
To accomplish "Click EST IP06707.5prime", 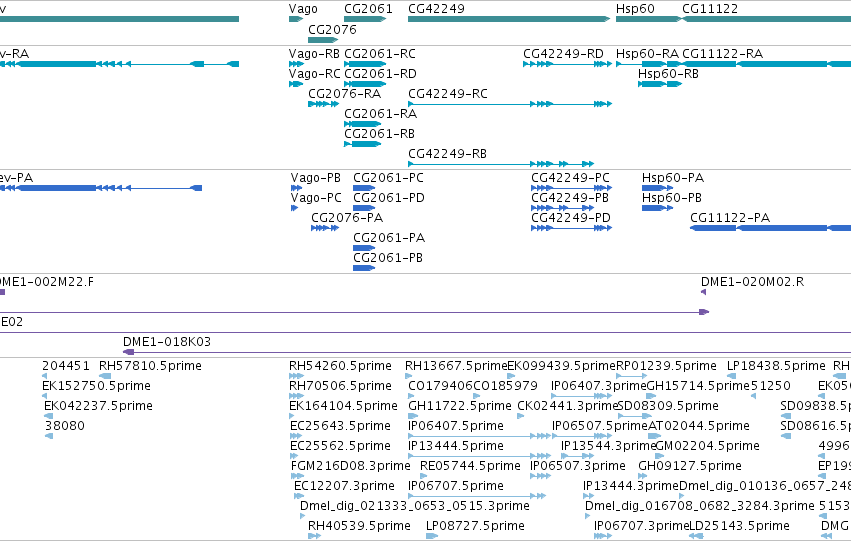I will point(456,486).
